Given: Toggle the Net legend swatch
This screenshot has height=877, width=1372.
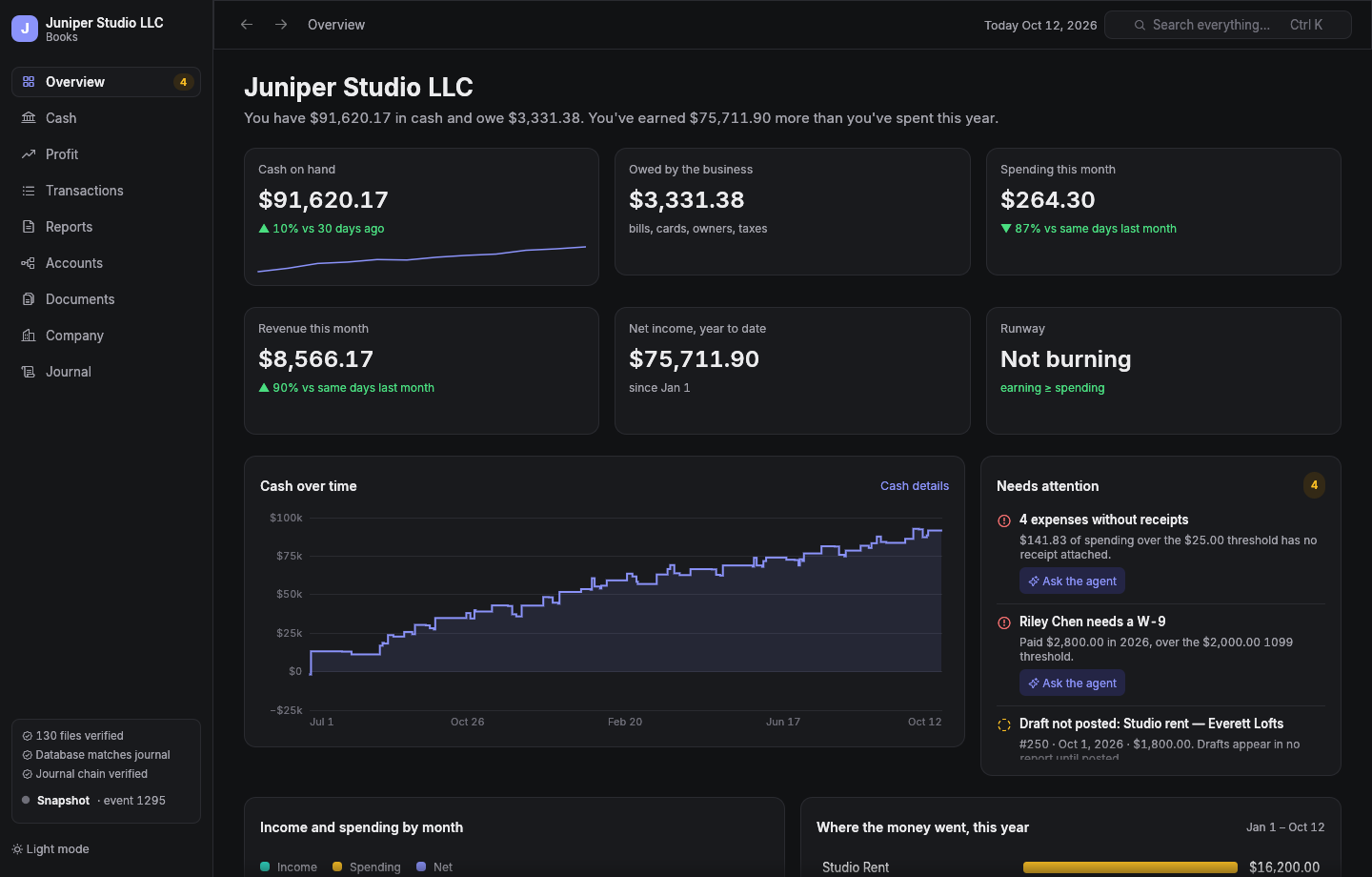Looking at the screenshot, I should pos(421,867).
